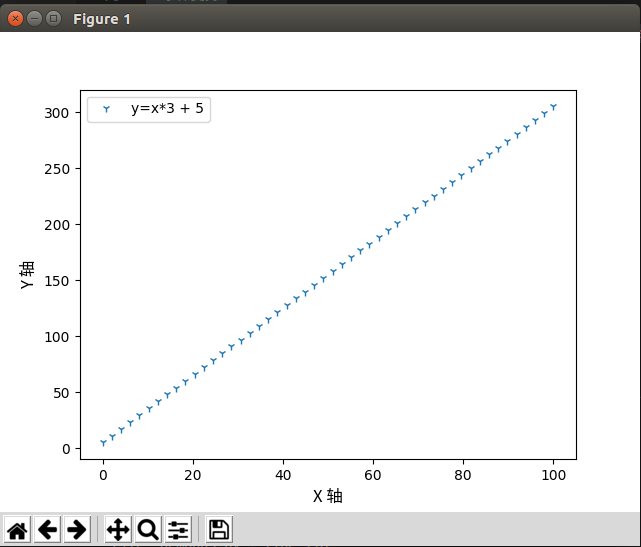Click the legend text y=x*3 + 5
This screenshot has width=641, height=547.
[167, 108]
